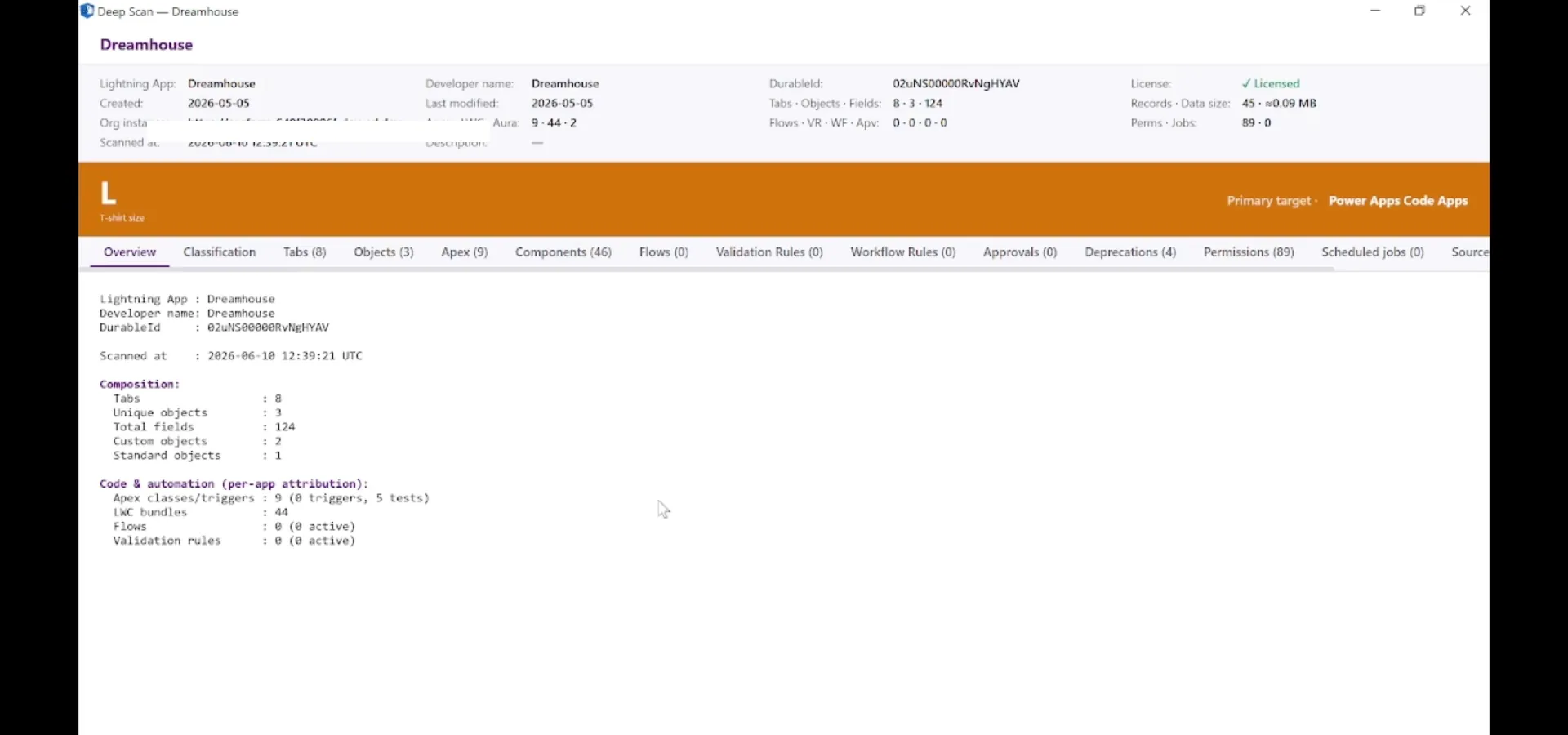This screenshot has height=735, width=1568.
Task: Go to the Apex (9) tab
Action: [465, 252]
